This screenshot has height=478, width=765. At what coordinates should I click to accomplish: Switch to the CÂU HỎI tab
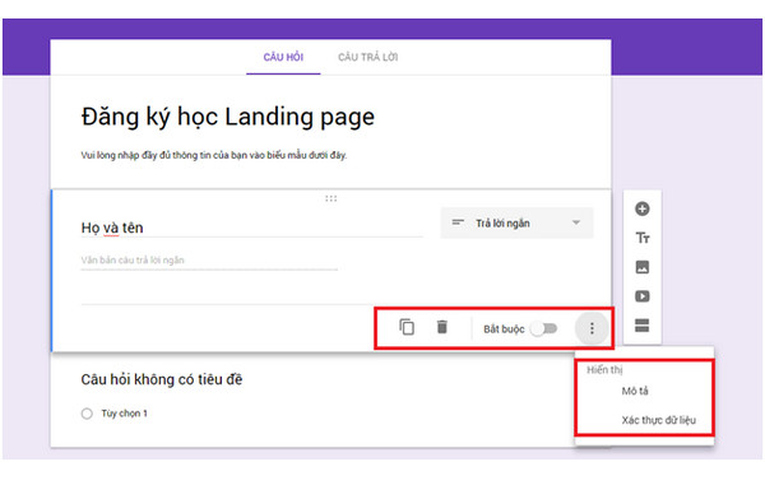point(283,57)
